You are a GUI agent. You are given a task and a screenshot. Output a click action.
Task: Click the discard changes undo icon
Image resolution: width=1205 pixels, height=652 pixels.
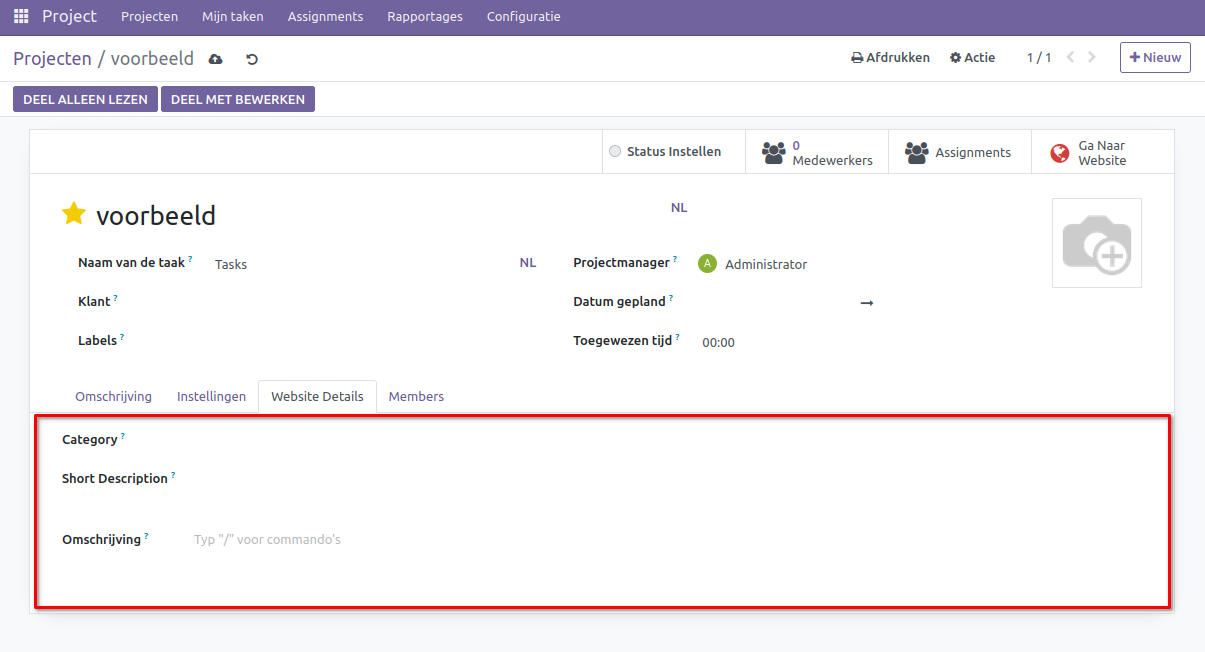(252, 59)
